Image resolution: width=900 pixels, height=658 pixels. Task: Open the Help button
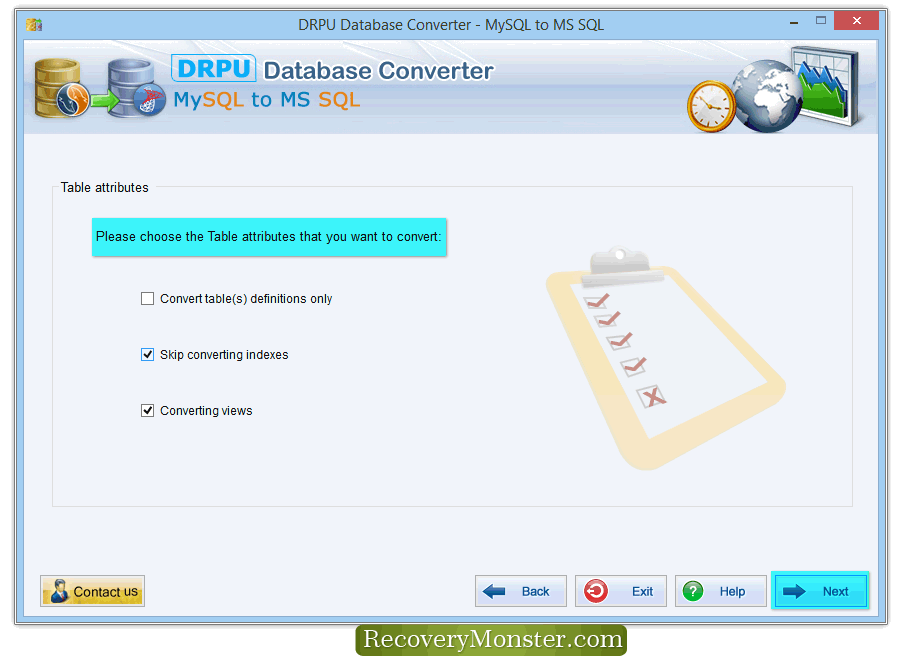pos(720,591)
